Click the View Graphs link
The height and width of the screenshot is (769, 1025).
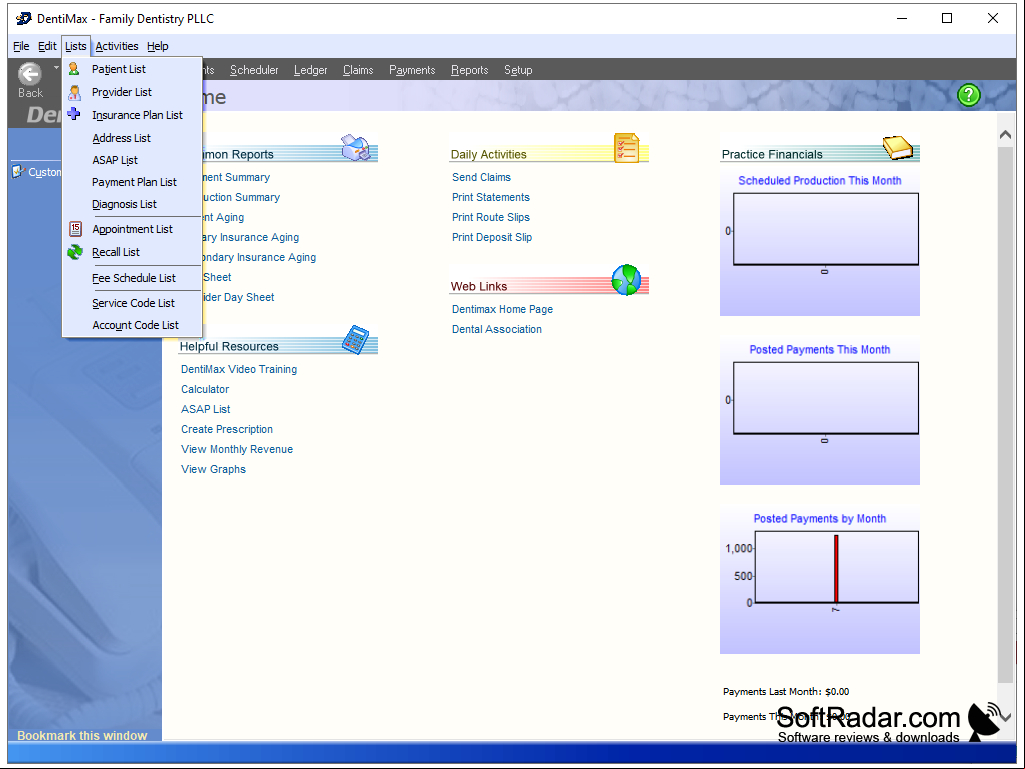(214, 470)
